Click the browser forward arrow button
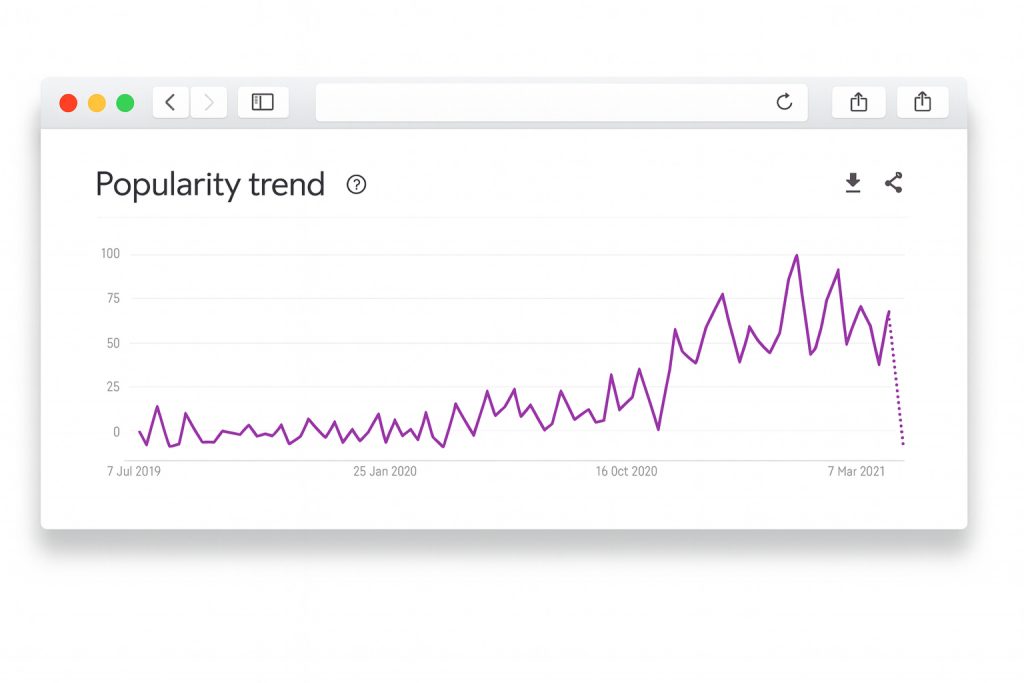Screen dimensions: 1024x683 click(209, 102)
